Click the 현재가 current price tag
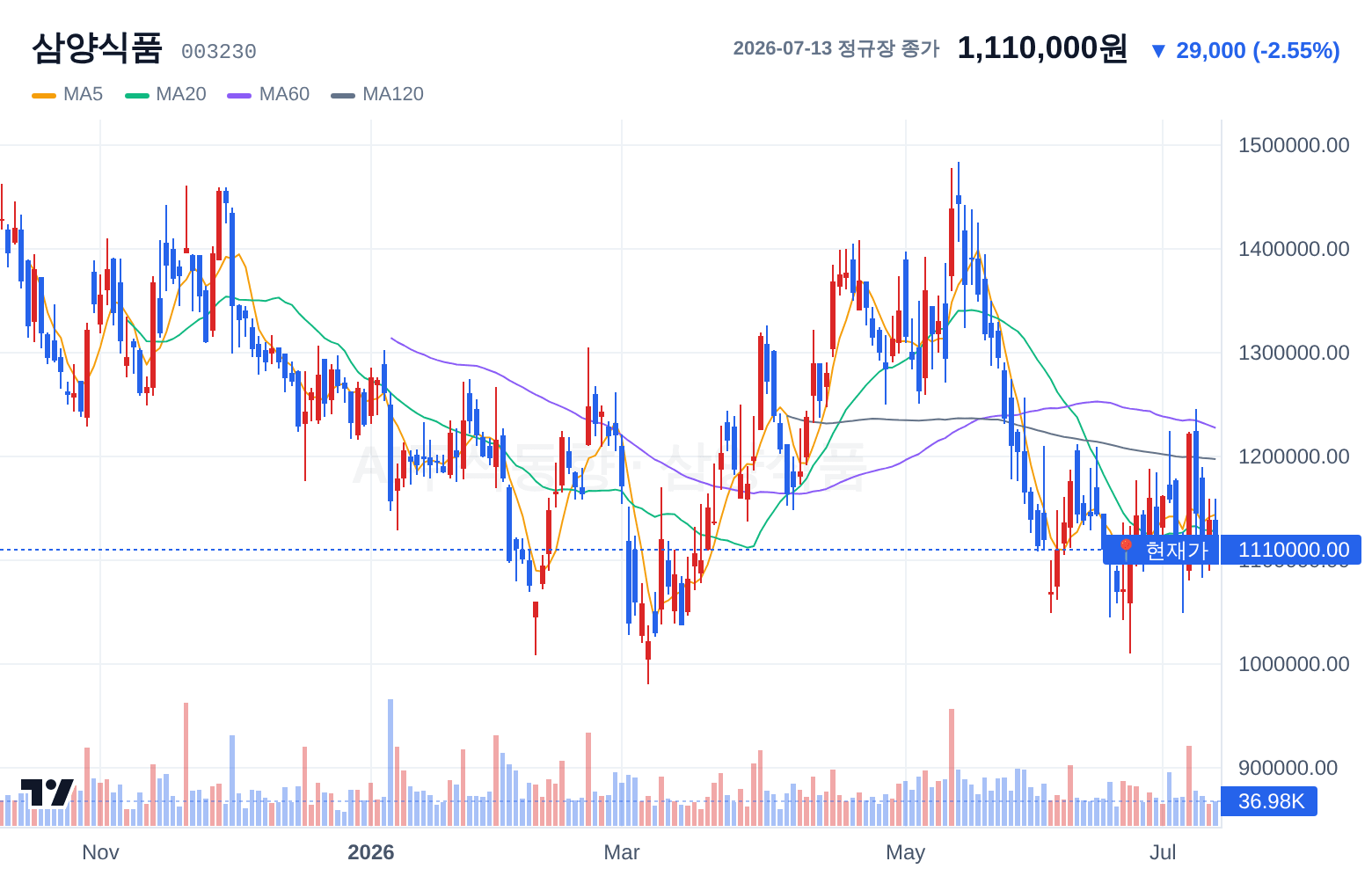The width and height of the screenshot is (1372, 876). (x=1161, y=551)
